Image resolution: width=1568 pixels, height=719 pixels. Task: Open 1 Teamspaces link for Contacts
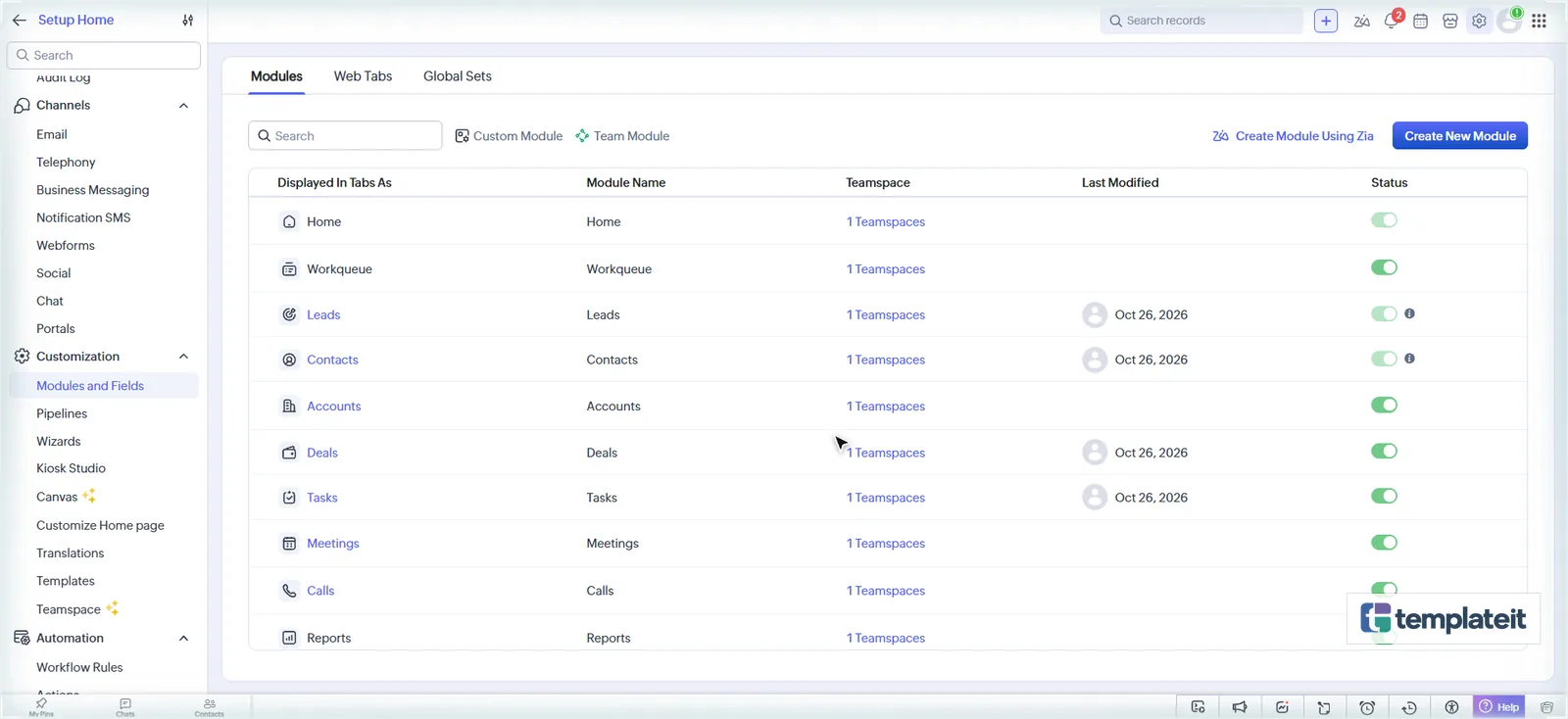click(886, 359)
